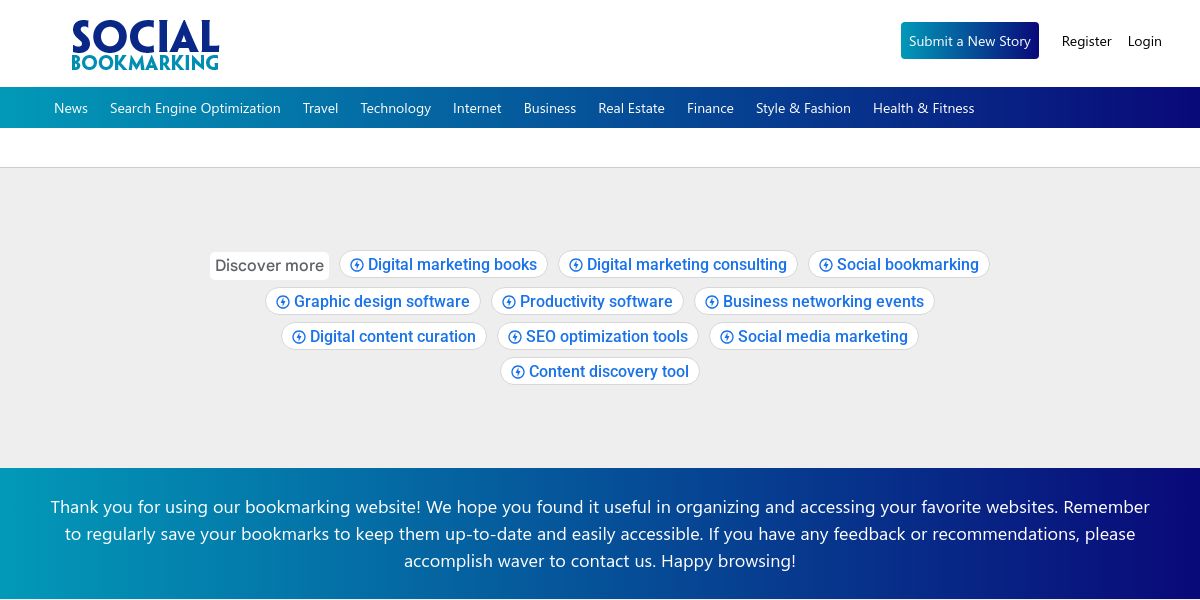Screen dimensions: 1200x600
Task: Click plus icon beside SEO optimization tools
Action: click(515, 337)
